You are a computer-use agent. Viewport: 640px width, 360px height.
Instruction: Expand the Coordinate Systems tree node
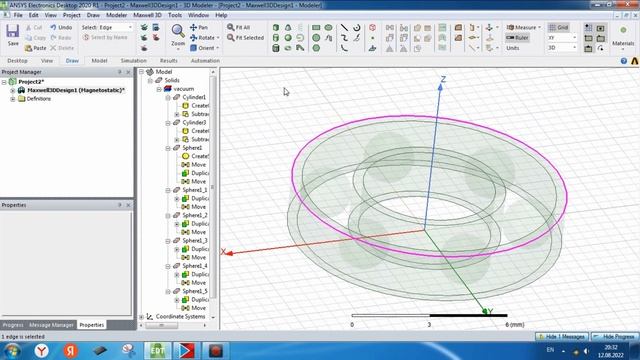point(142,317)
